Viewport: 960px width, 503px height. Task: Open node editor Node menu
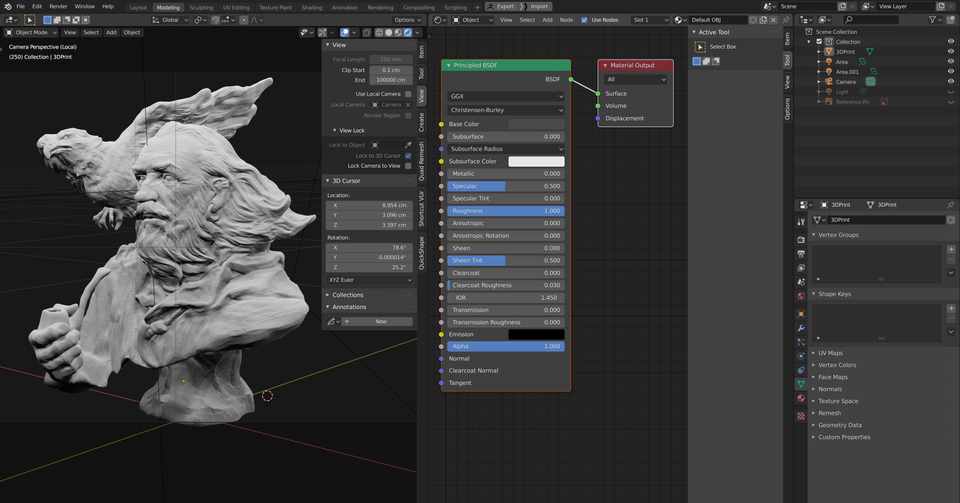click(x=566, y=20)
